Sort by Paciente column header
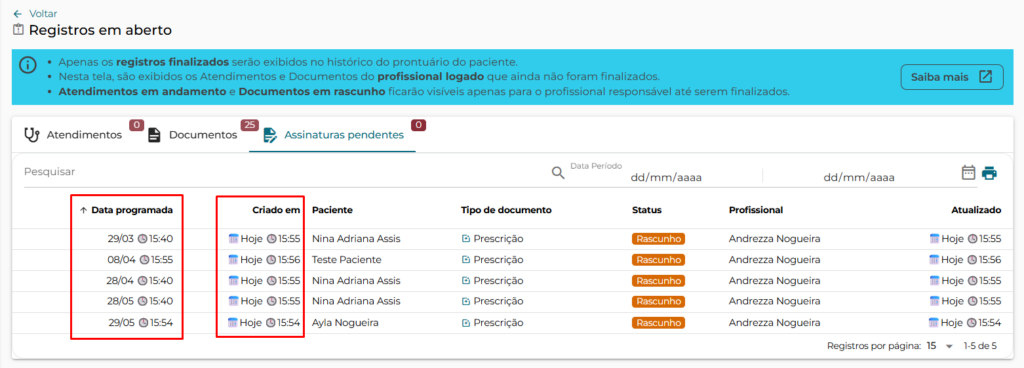This screenshot has width=1024, height=368. [x=332, y=210]
